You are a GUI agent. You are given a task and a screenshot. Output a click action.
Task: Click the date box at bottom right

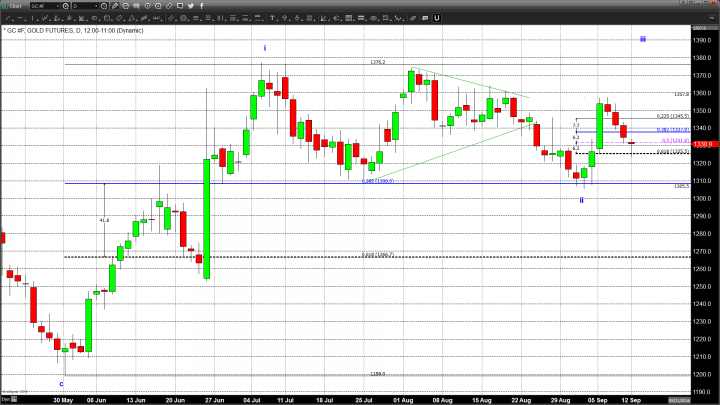pos(679,400)
